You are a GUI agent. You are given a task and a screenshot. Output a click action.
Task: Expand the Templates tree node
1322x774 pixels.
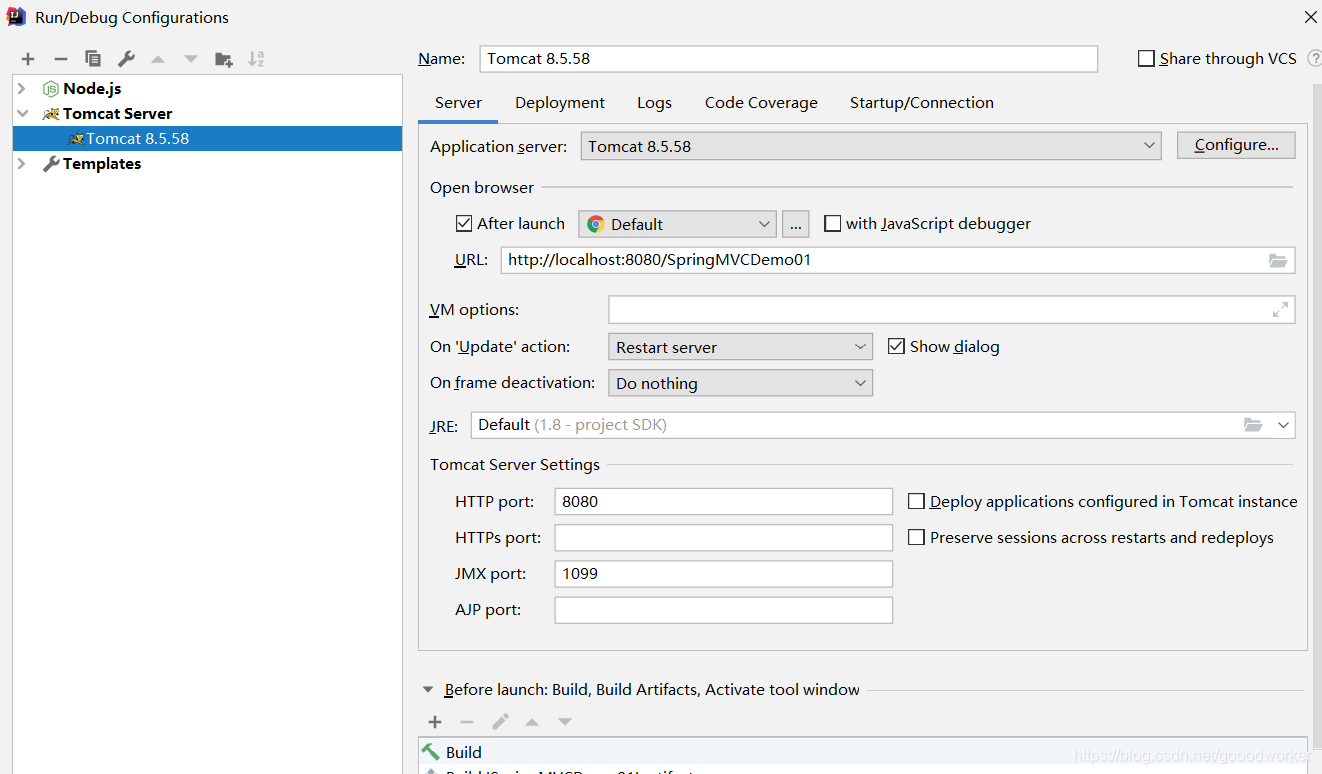point(22,164)
